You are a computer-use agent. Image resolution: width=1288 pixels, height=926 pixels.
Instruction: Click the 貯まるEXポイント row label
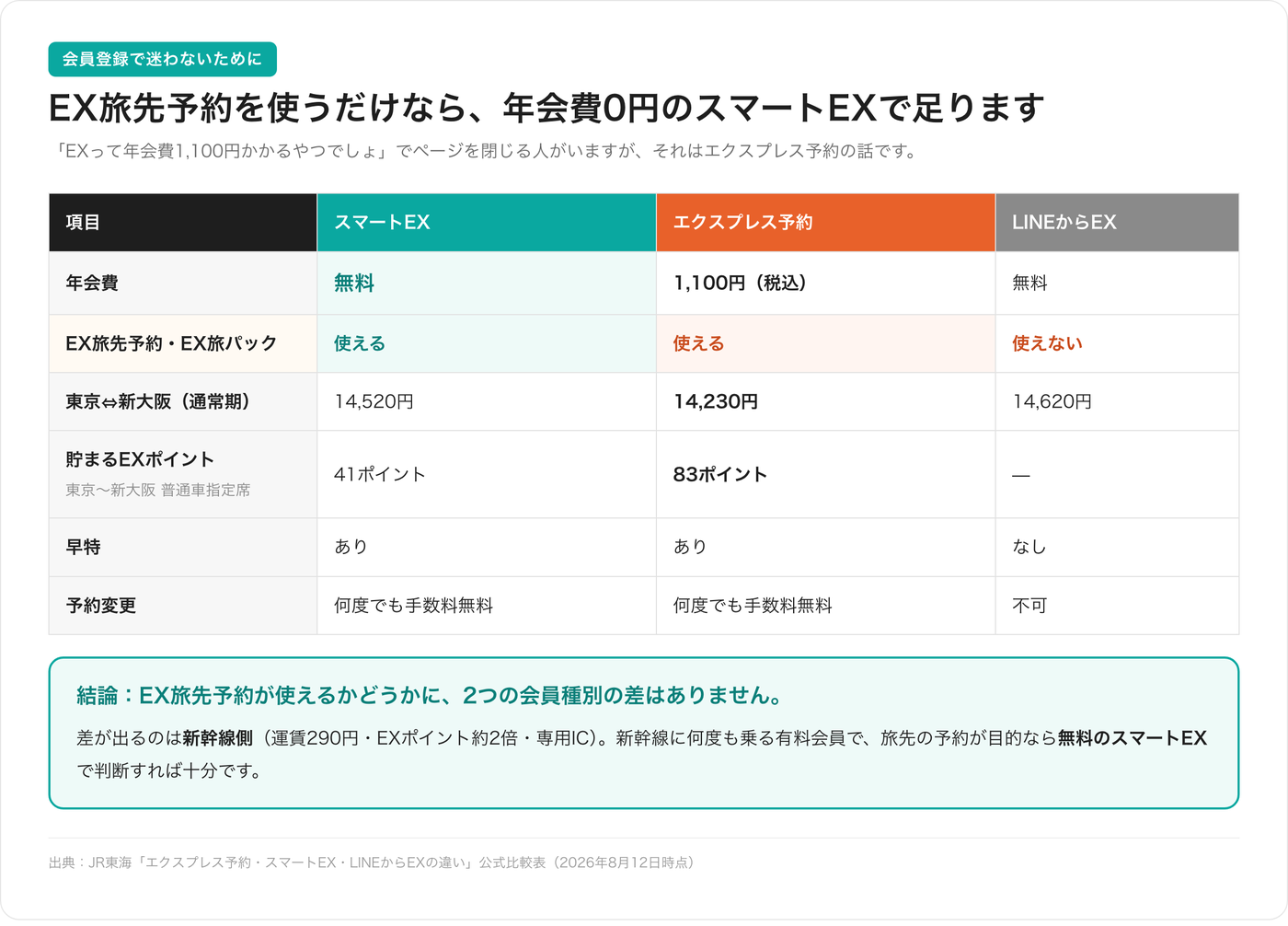click(x=140, y=459)
